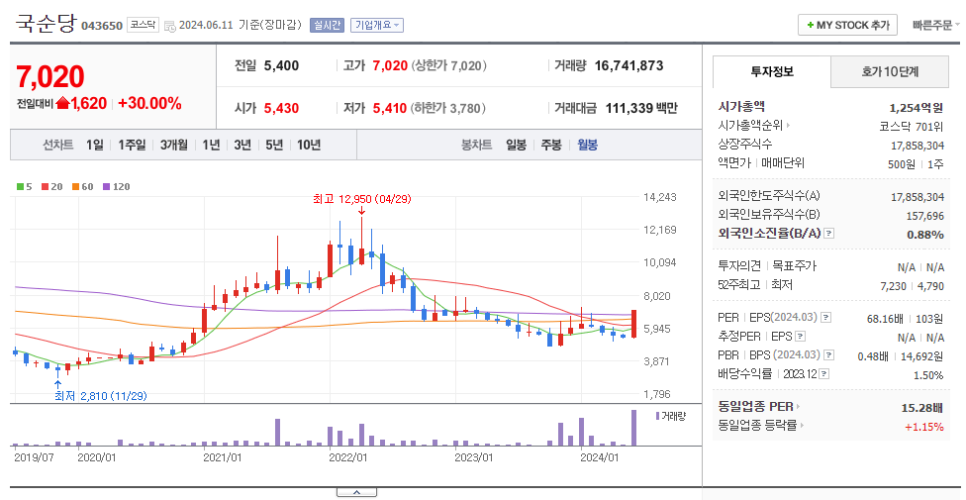Click the 코스닥 market badge
The image size is (966, 500).
pyautogui.click(x=142, y=25)
